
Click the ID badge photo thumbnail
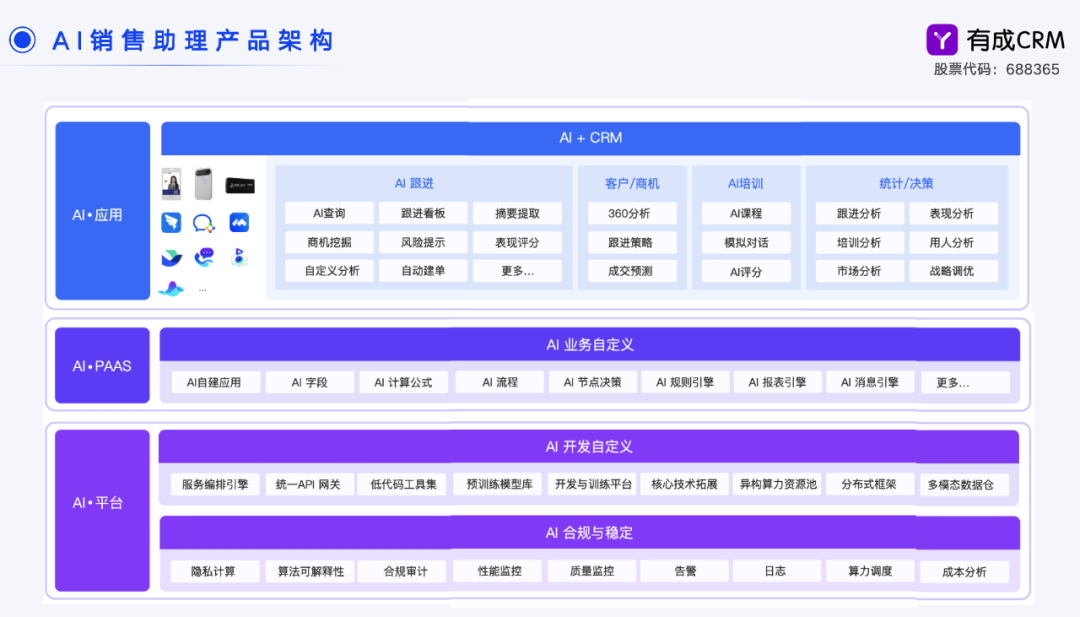tap(172, 184)
